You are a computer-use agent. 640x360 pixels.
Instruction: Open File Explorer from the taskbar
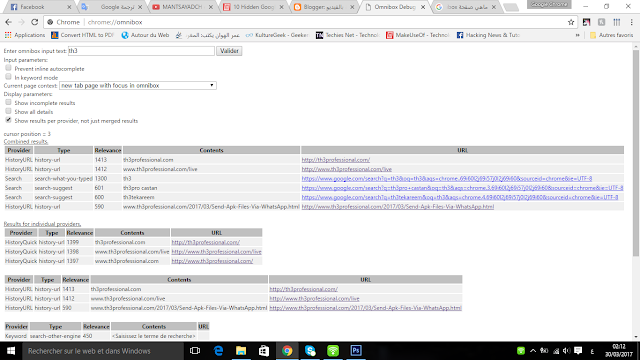pyautogui.click(x=241, y=351)
